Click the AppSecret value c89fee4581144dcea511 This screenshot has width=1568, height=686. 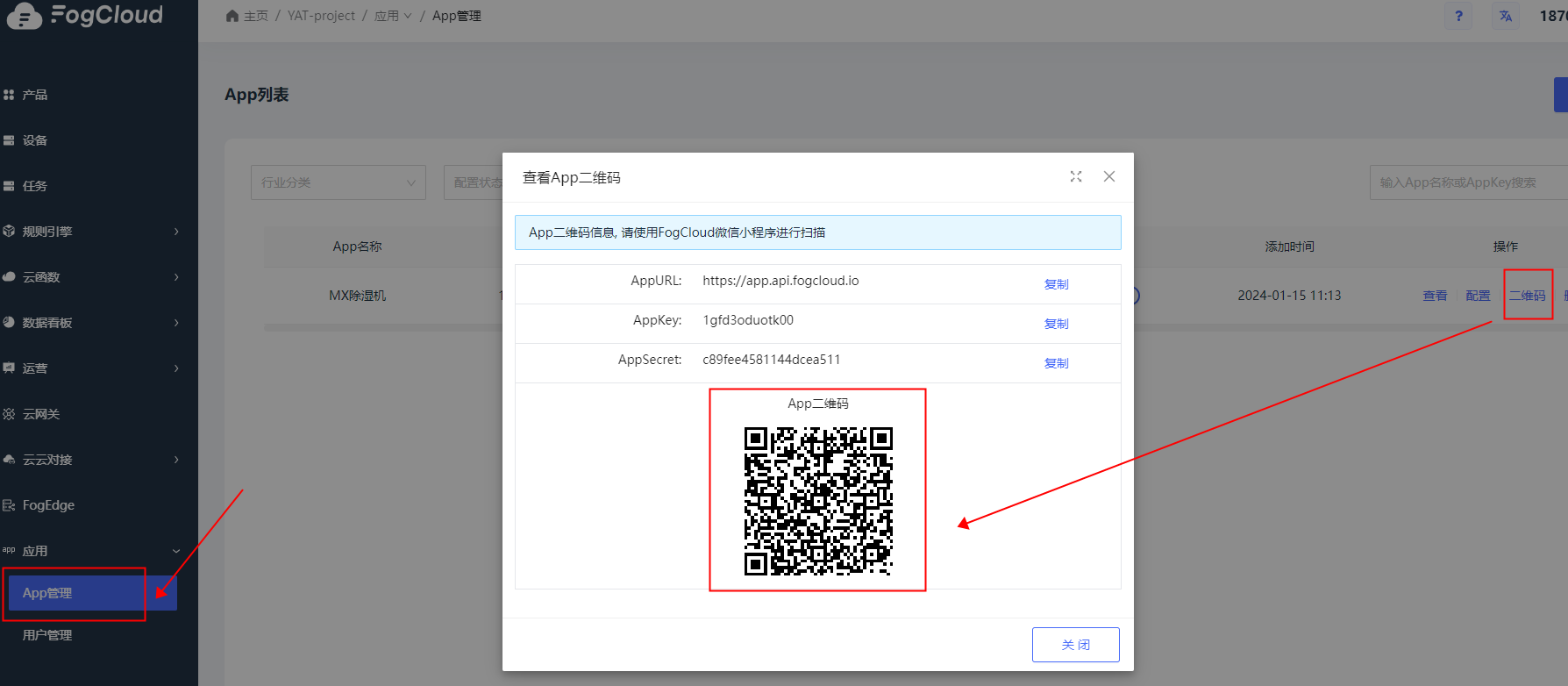pos(772,360)
